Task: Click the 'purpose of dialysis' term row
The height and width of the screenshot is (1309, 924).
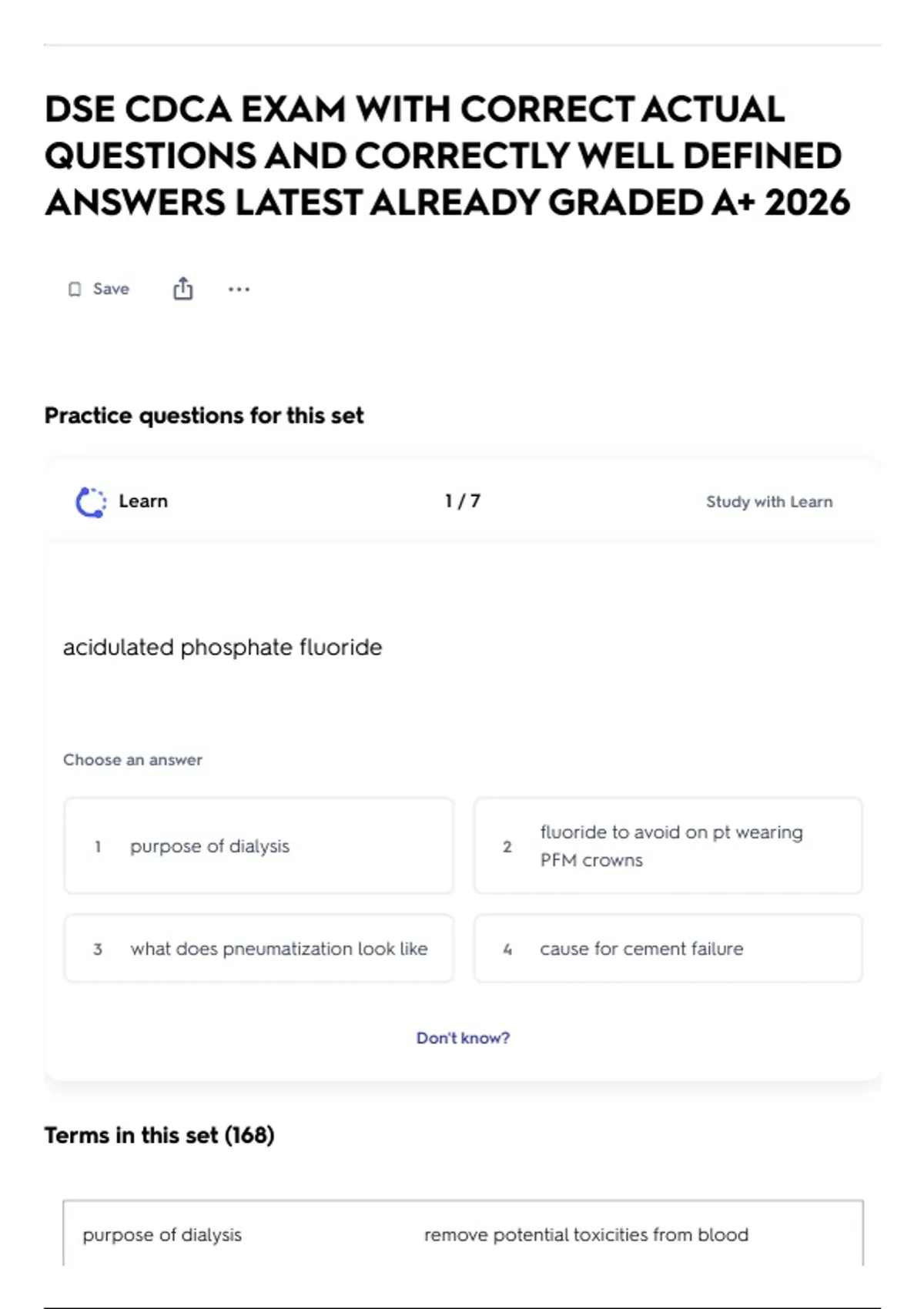Action: click(x=463, y=1234)
